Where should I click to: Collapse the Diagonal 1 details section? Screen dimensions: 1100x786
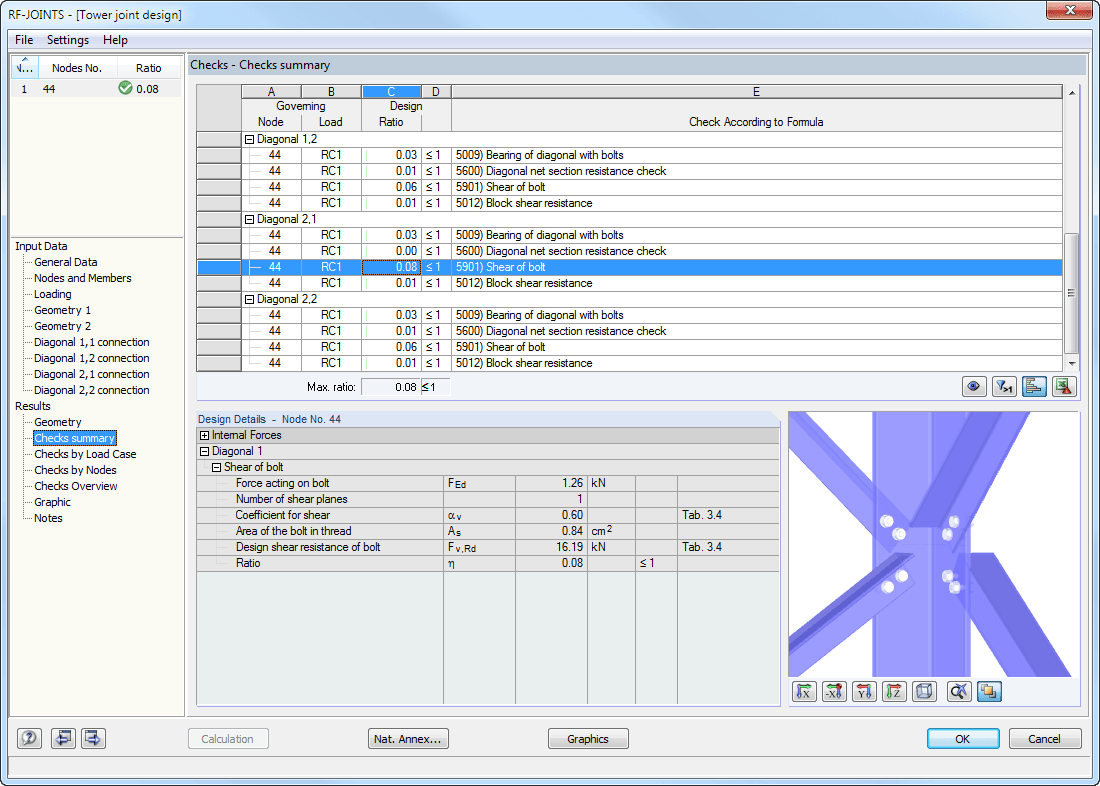(205, 452)
